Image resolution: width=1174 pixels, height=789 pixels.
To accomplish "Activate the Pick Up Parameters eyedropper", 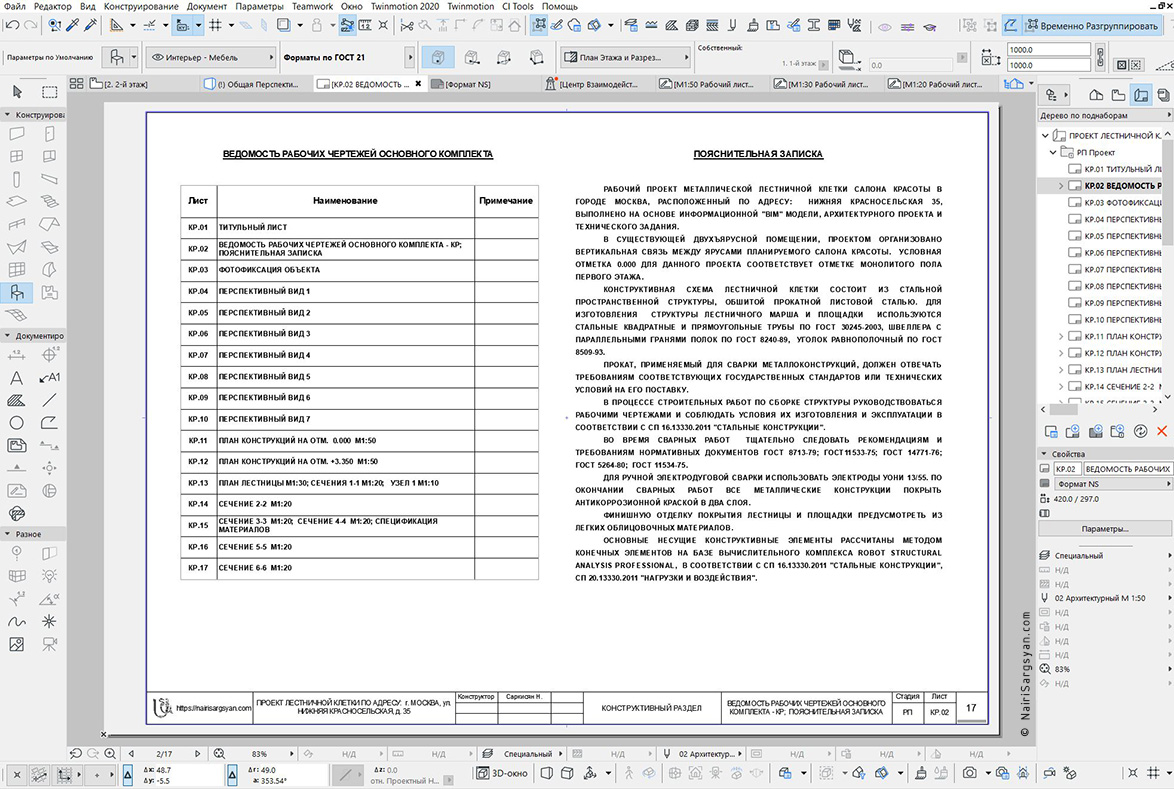I will 73,25.
